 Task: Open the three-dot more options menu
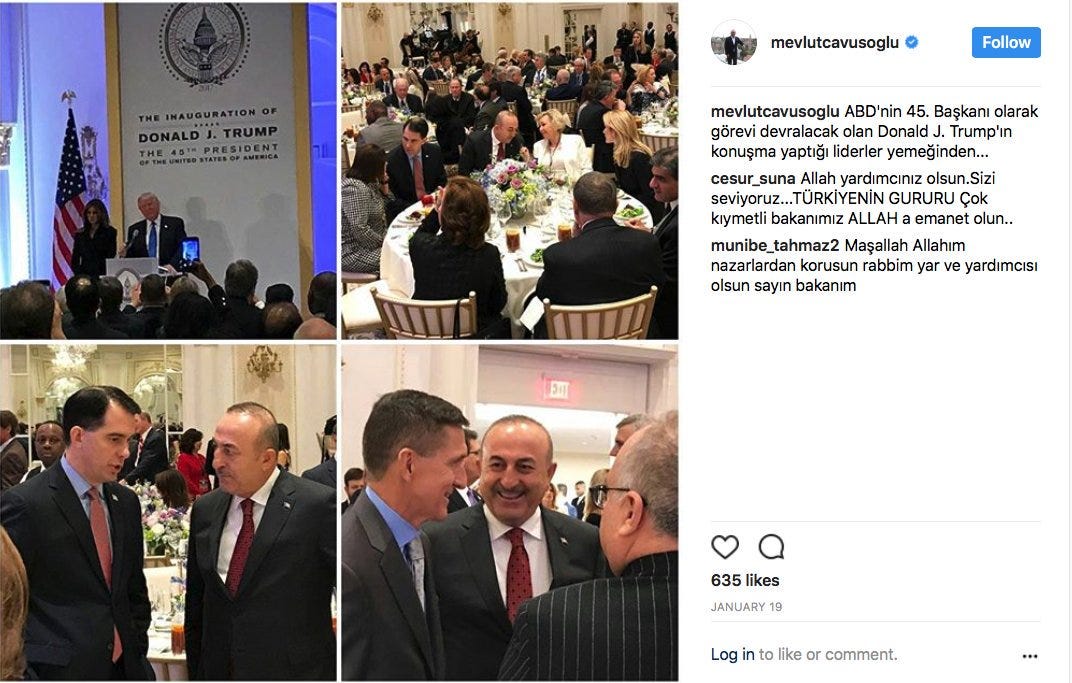click(1030, 656)
